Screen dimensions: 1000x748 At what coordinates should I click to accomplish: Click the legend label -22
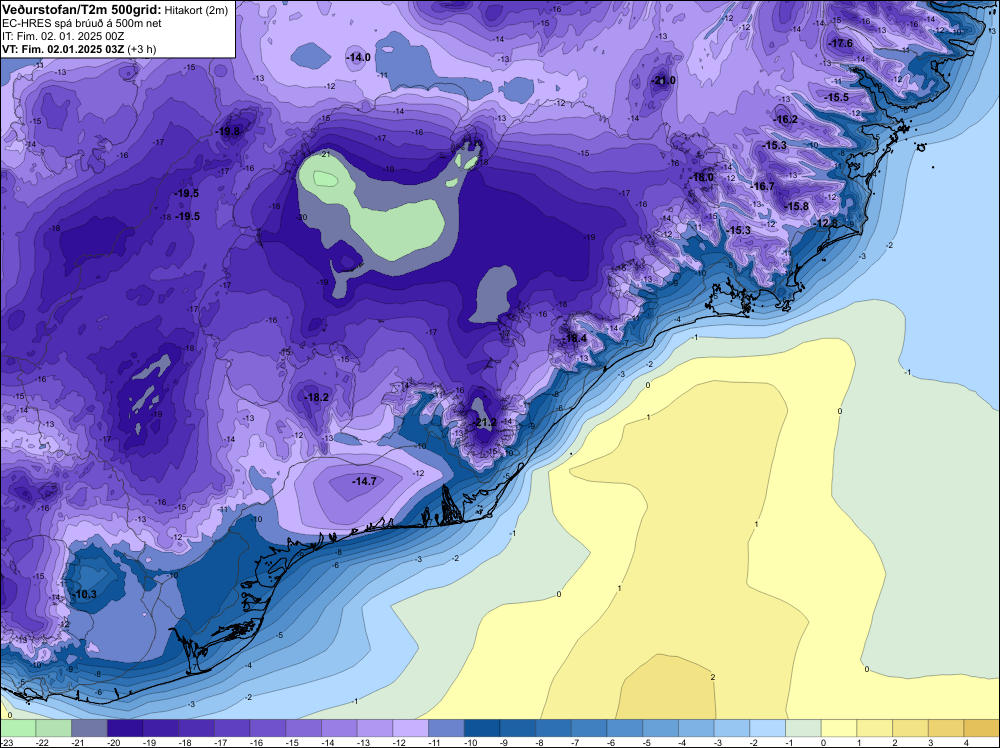point(42,742)
